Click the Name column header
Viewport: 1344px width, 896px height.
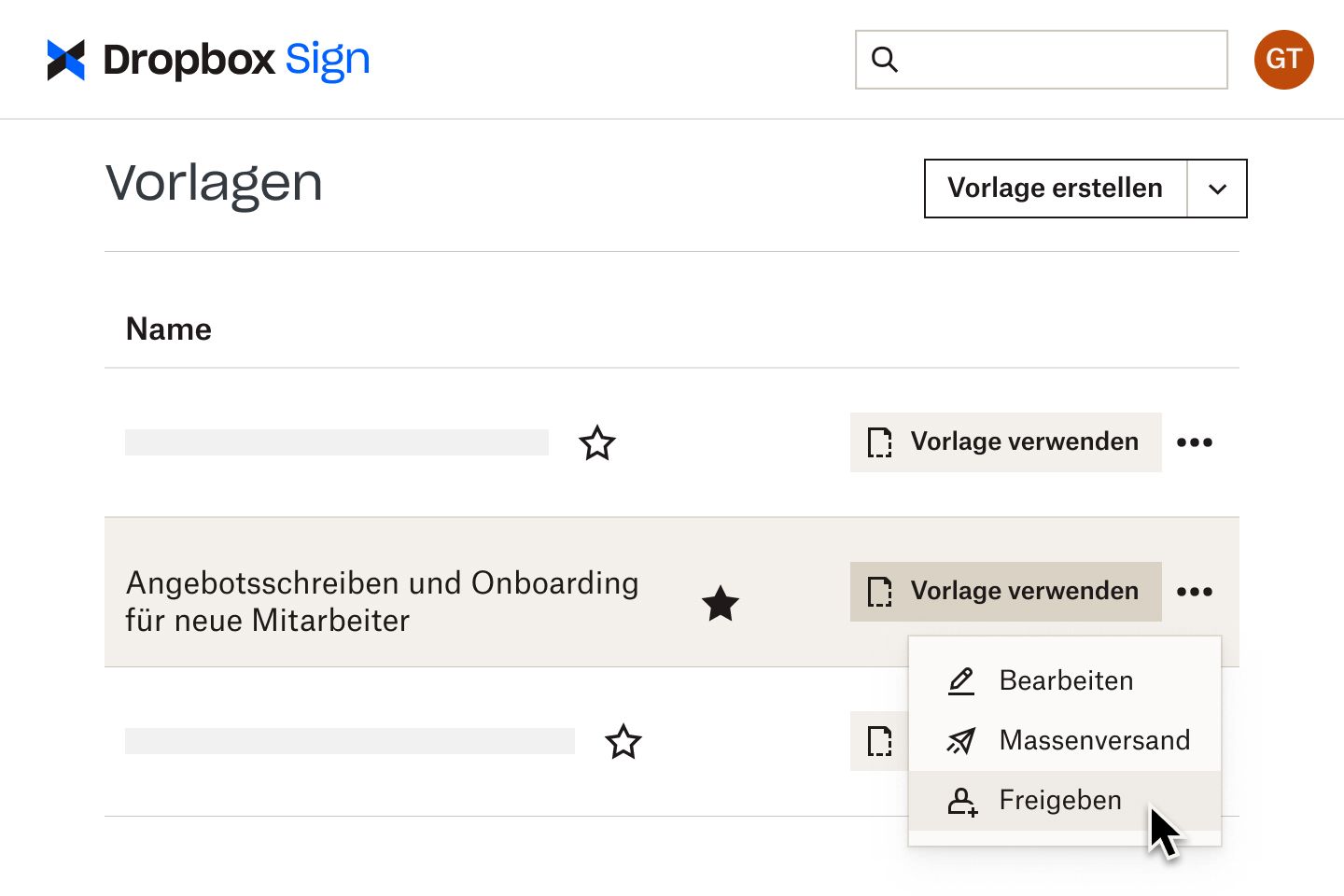tap(169, 329)
